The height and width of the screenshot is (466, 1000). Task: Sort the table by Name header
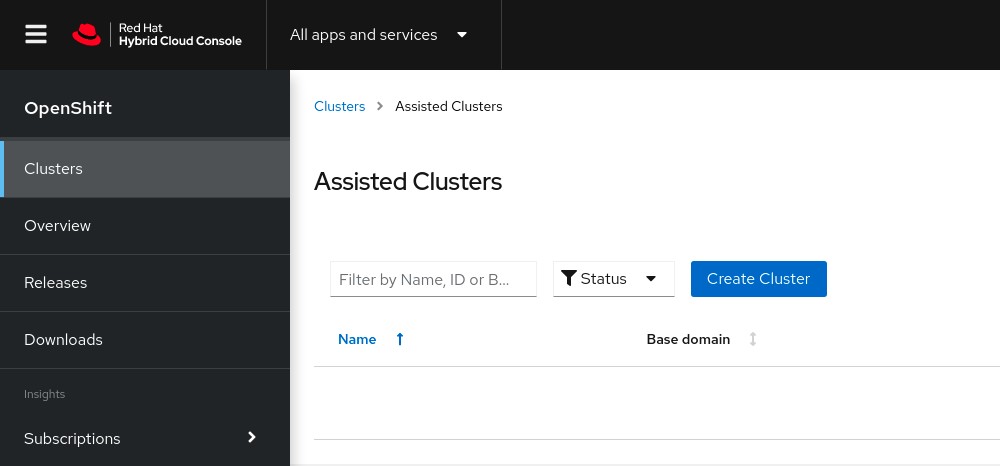(x=357, y=339)
